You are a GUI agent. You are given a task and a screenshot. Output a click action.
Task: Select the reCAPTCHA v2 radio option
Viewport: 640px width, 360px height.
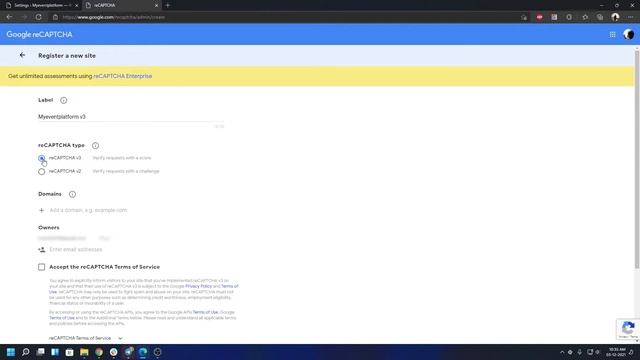42,171
